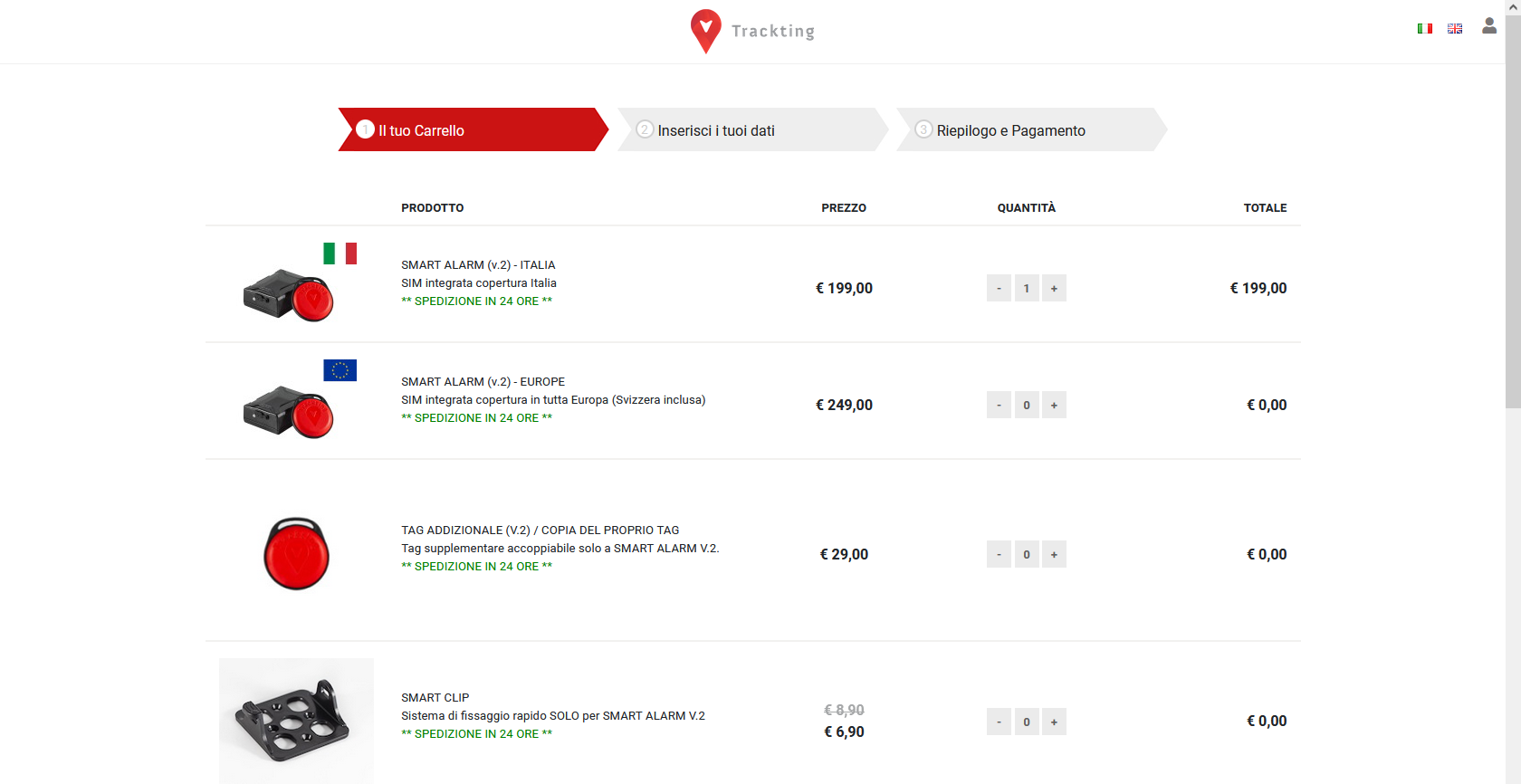Viewport: 1521px width, 784px height.
Task: Select the 'Il tuo Carrello' step
Action: 473,129
